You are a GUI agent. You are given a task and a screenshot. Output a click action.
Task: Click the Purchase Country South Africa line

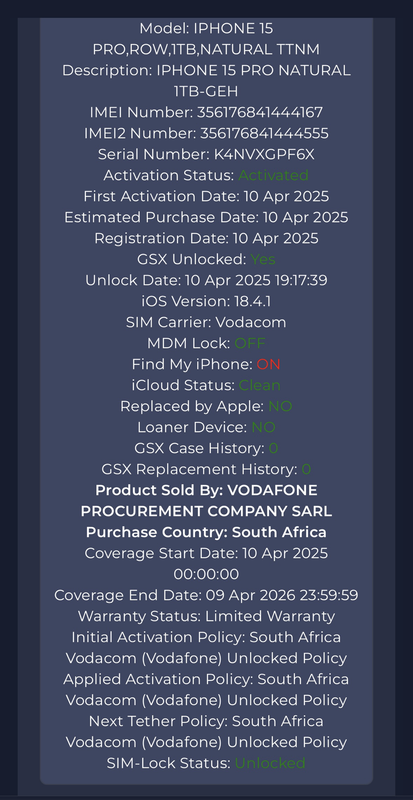pos(206,532)
